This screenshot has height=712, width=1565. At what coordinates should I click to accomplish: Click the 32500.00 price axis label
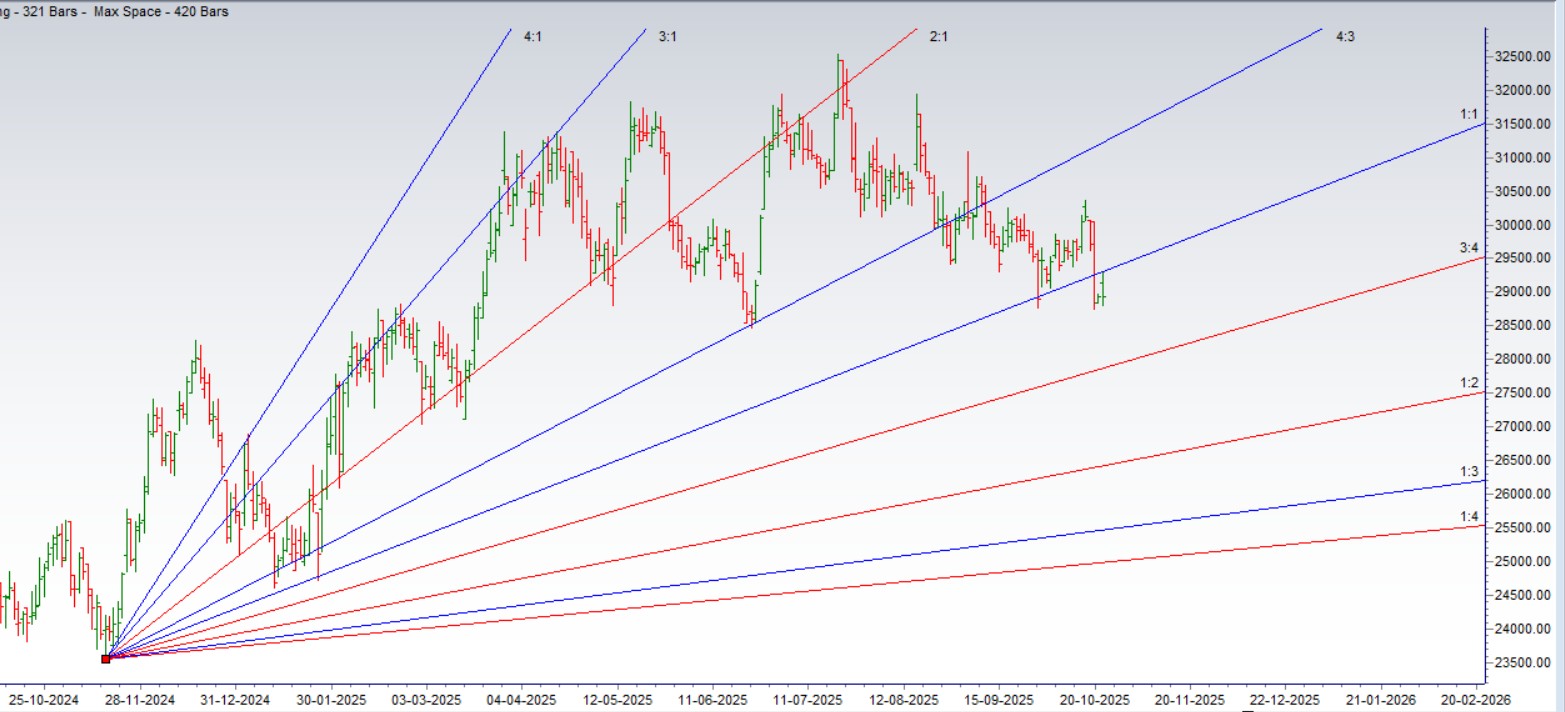(1521, 57)
